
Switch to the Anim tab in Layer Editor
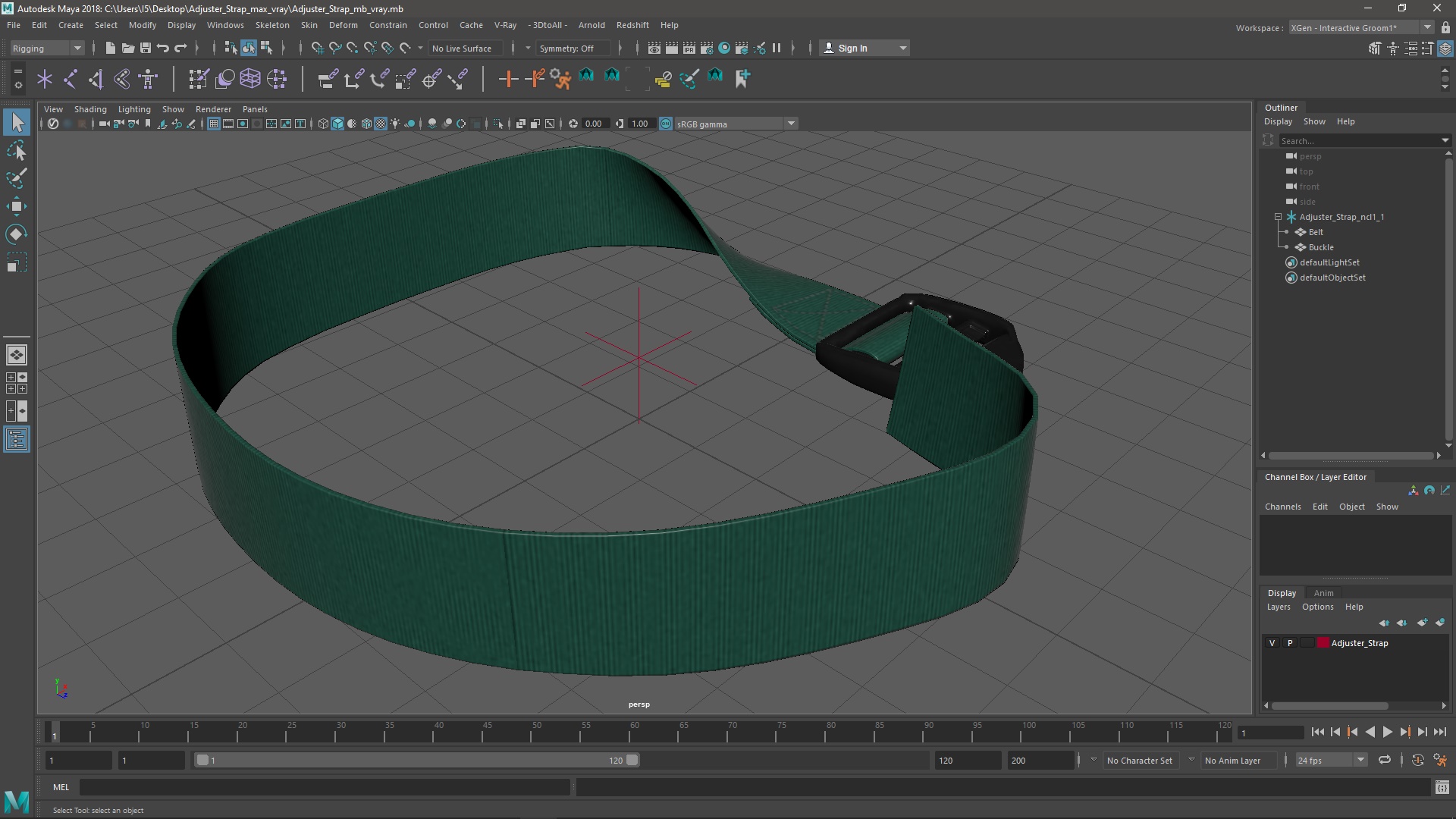tap(1323, 593)
